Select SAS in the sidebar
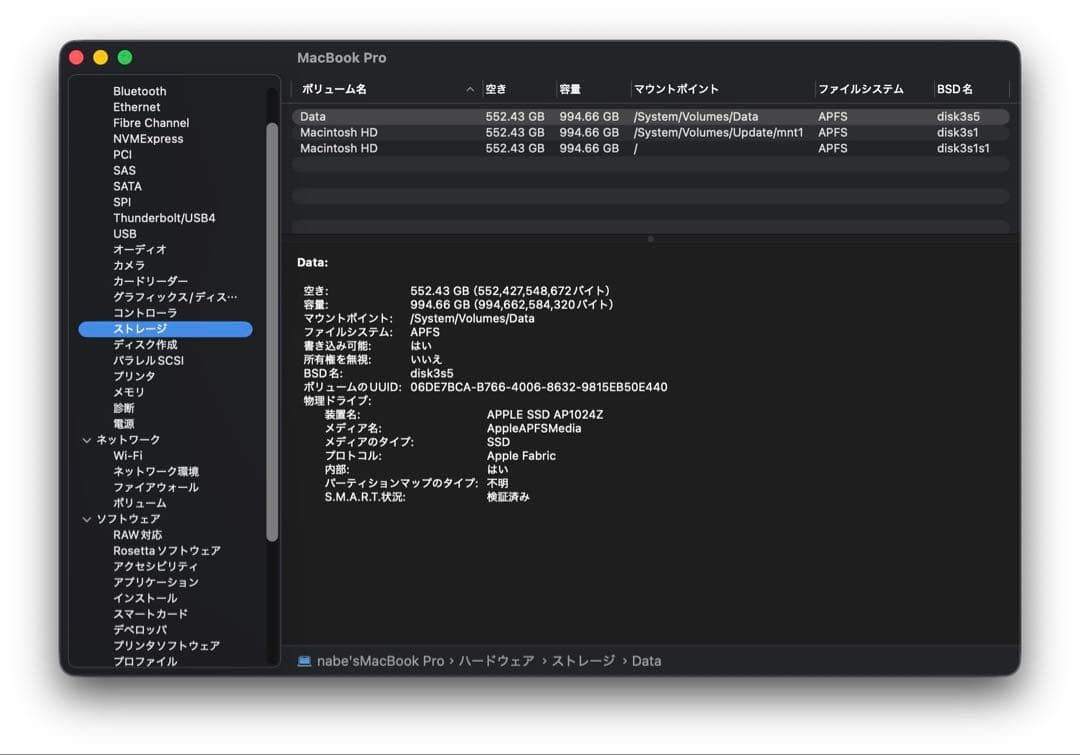The width and height of the screenshot is (1080, 755). (124, 170)
